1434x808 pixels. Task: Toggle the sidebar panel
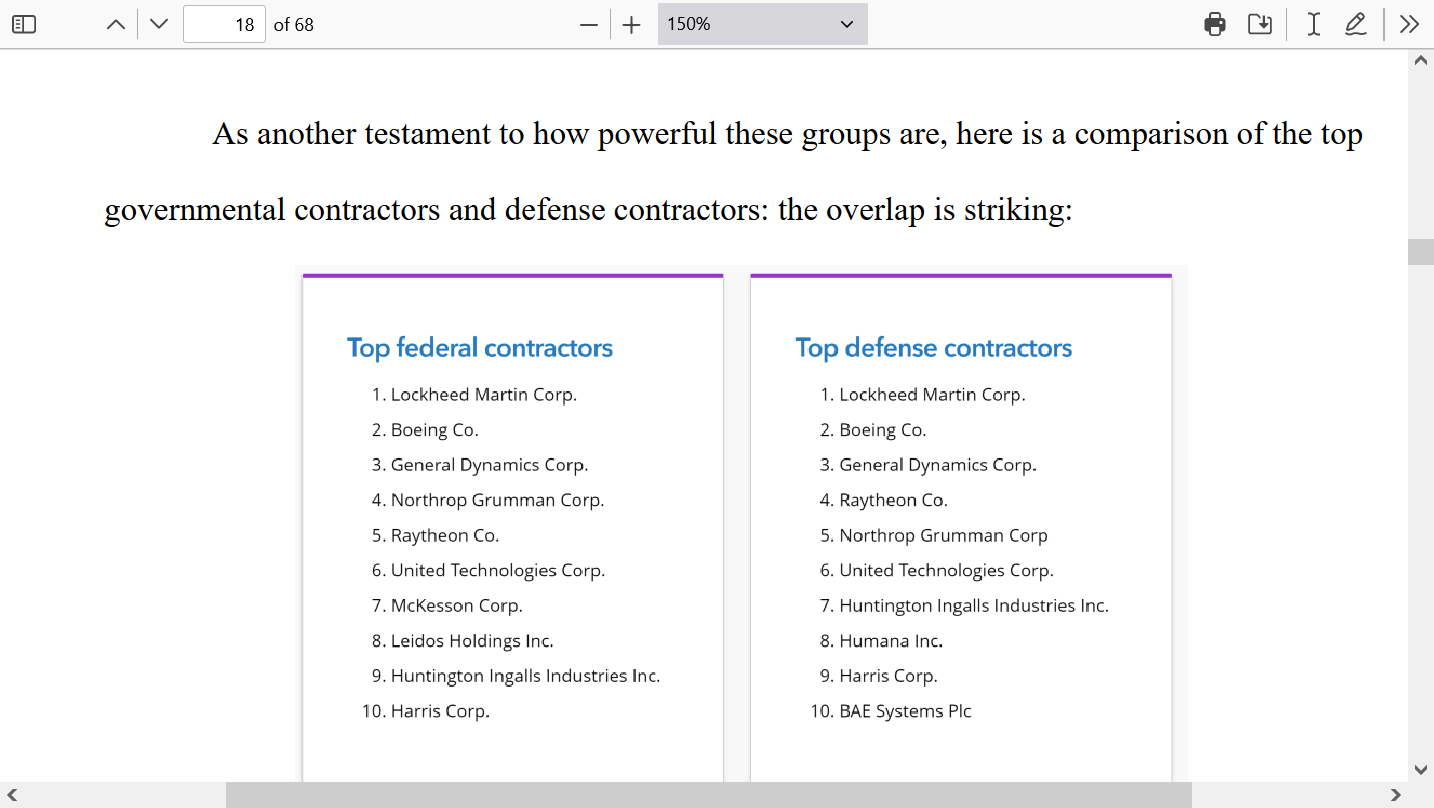point(24,24)
